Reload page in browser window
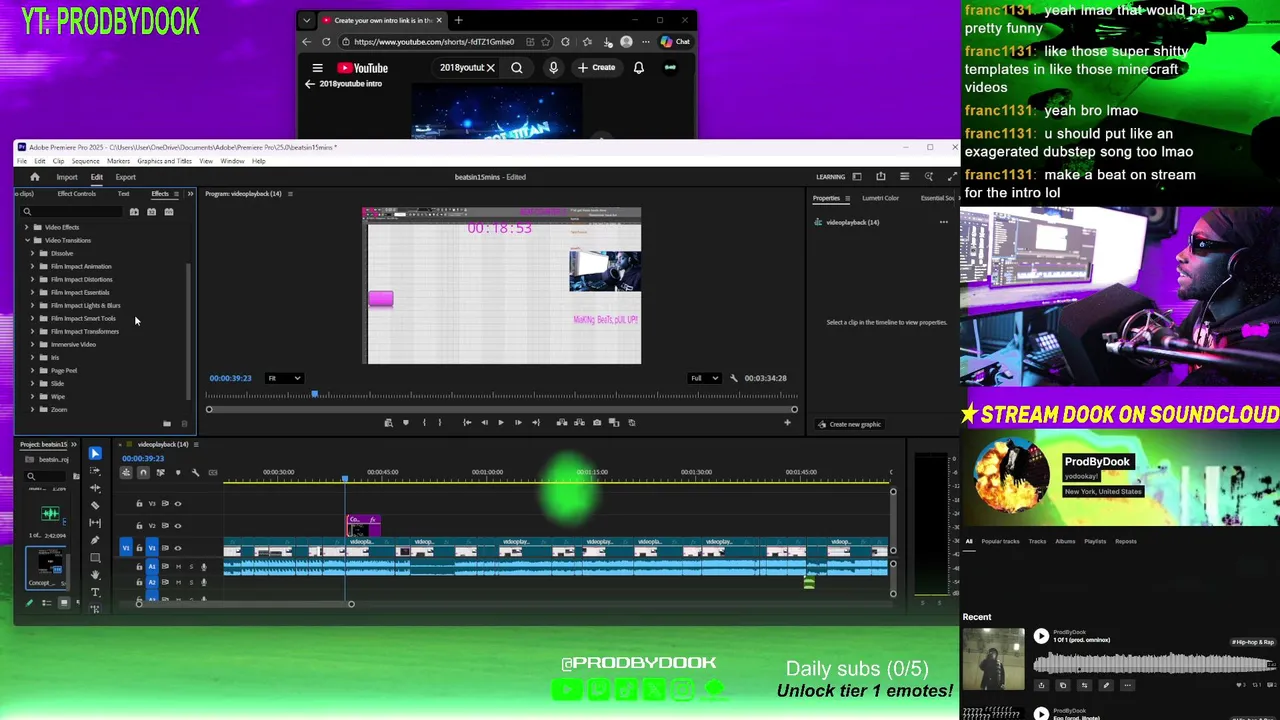1280x720 pixels. point(326,42)
